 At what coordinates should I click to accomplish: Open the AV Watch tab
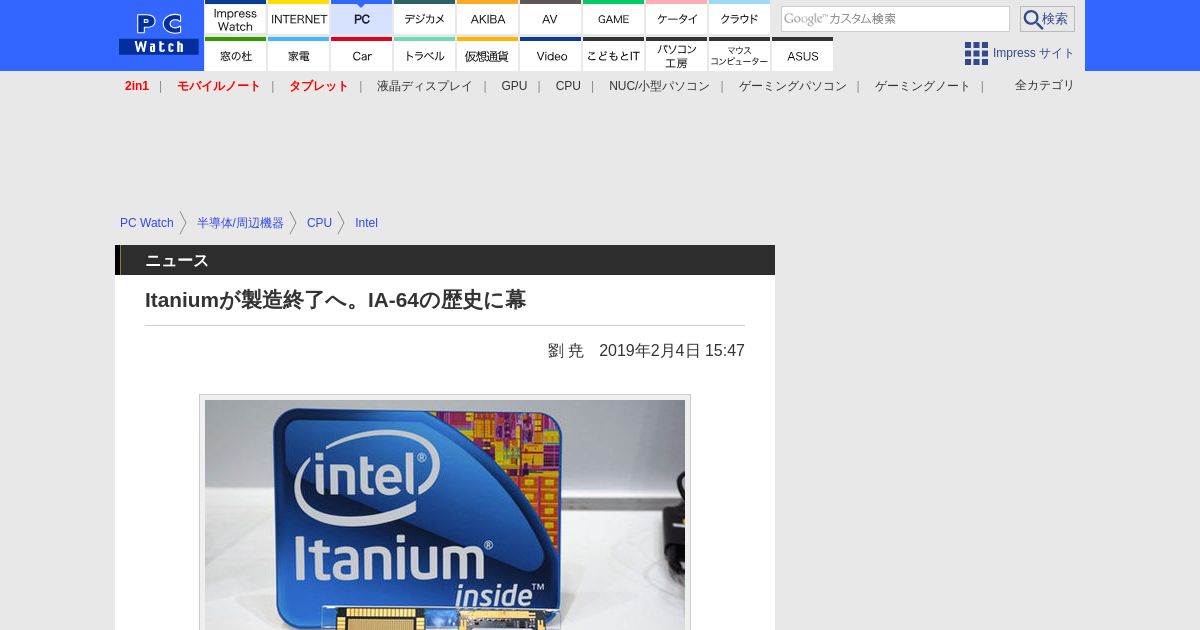[550, 18]
